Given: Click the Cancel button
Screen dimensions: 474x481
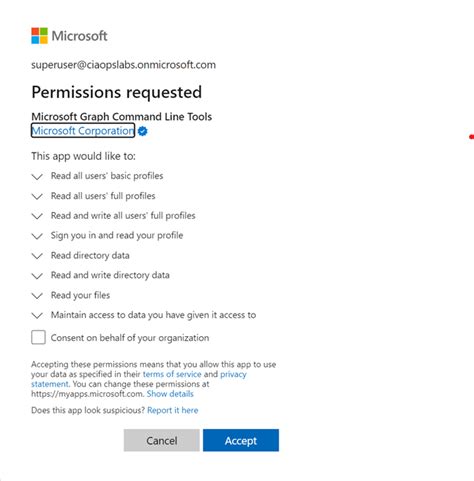Looking at the screenshot, I should tap(162, 440).
